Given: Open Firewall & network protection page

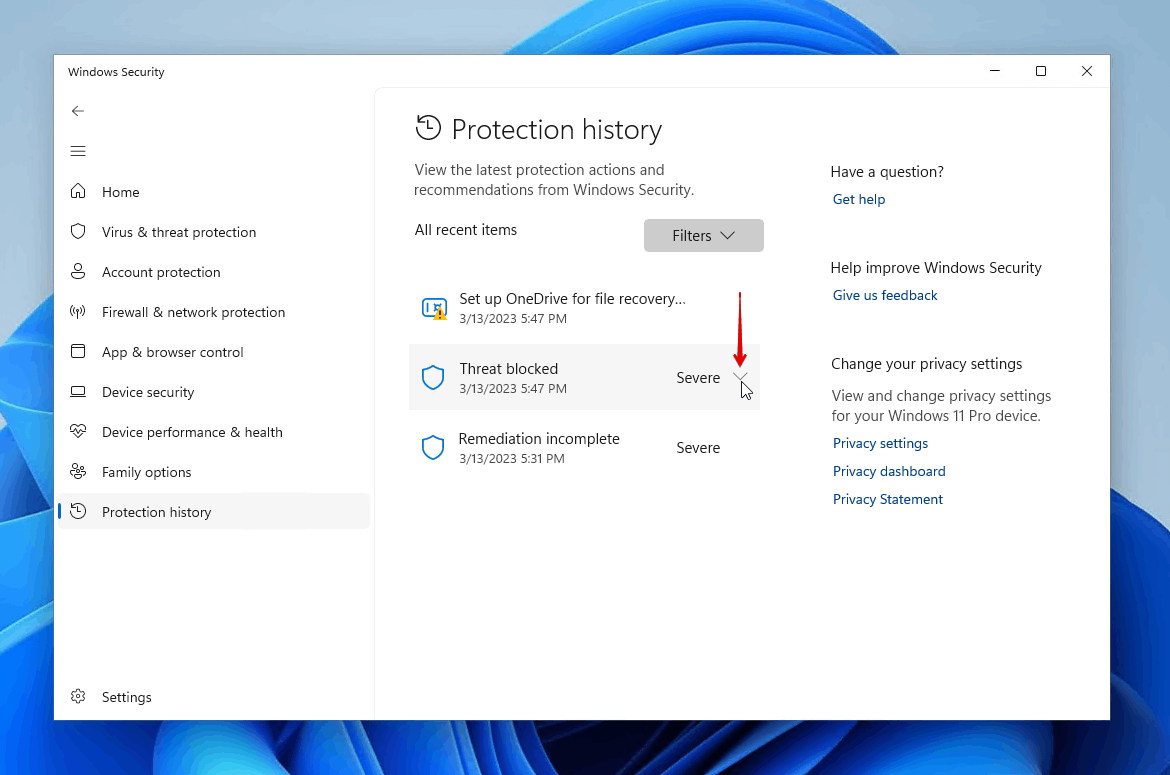Looking at the screenshot, I should 213,312.
